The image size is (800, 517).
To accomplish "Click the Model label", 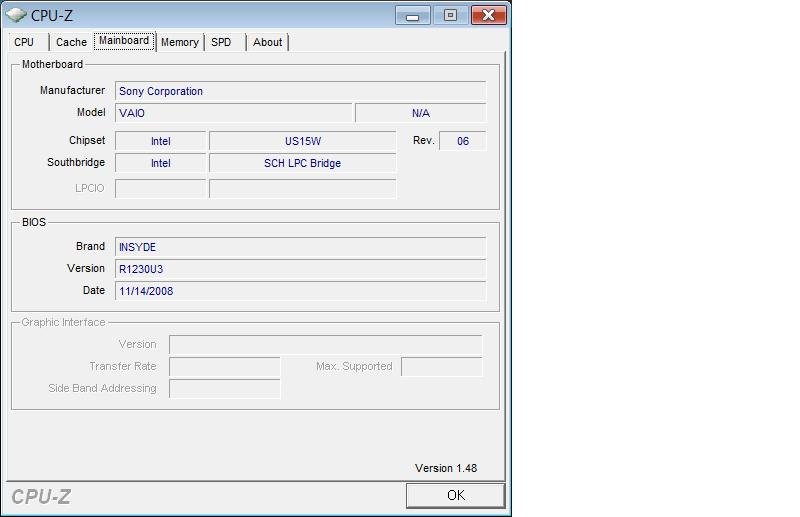I will 91,112.
